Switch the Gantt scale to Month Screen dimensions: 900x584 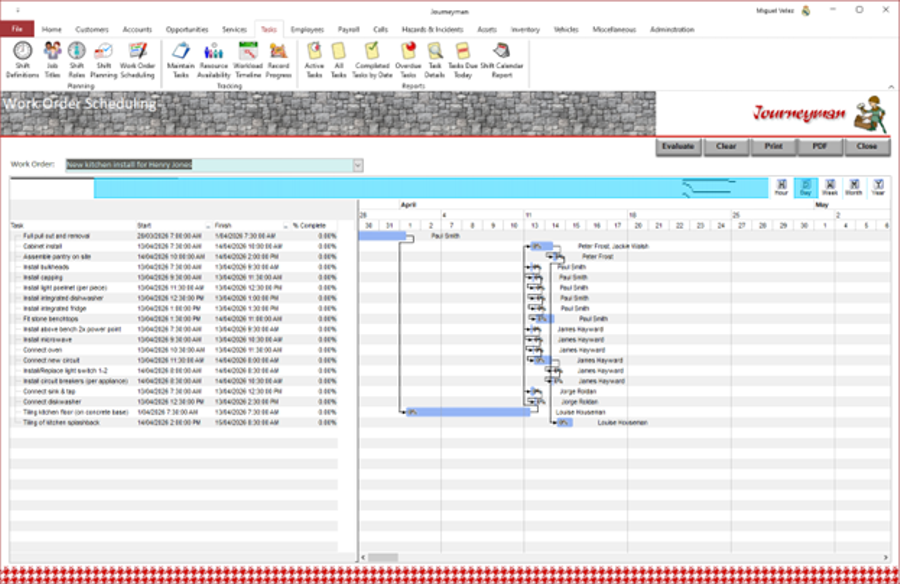click(854, 187)
